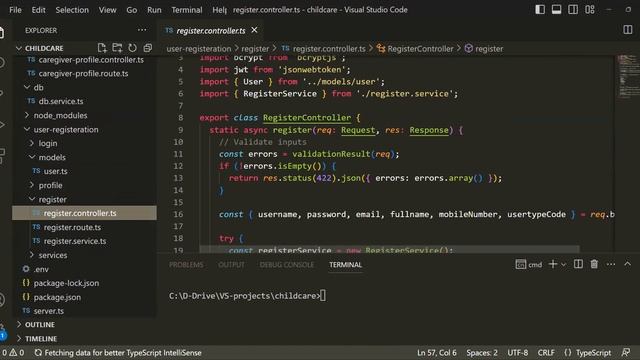
Task: Split the terminal pane
Action: tap(578, 264)
